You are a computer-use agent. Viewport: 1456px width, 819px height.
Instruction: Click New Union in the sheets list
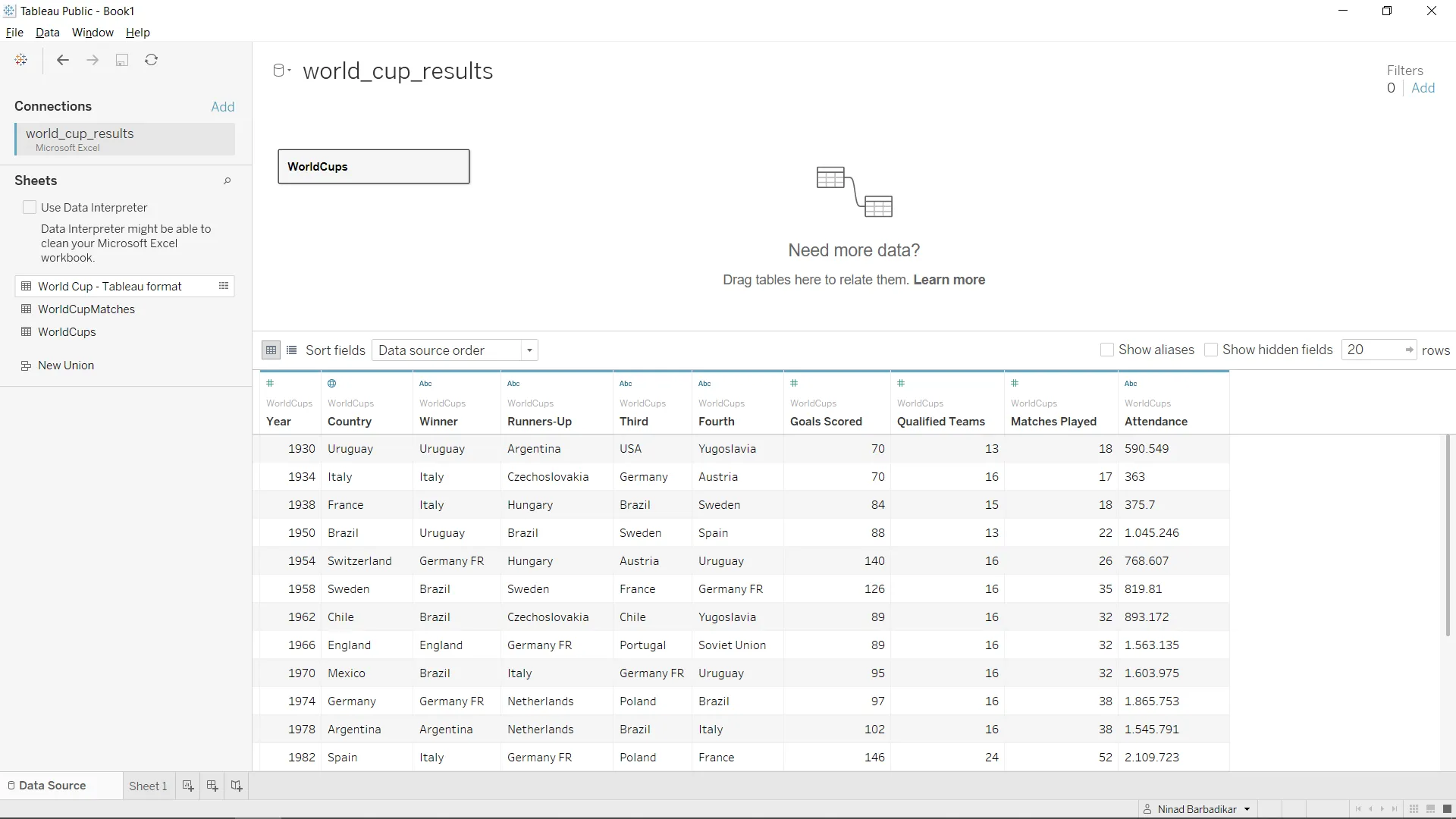(x=66, y=366)
